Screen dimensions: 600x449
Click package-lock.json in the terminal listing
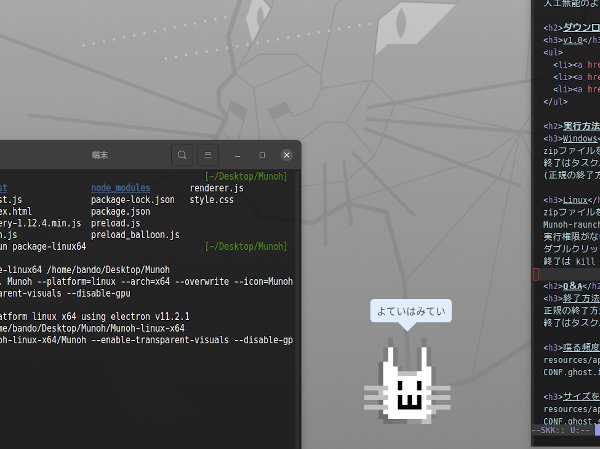132,199
